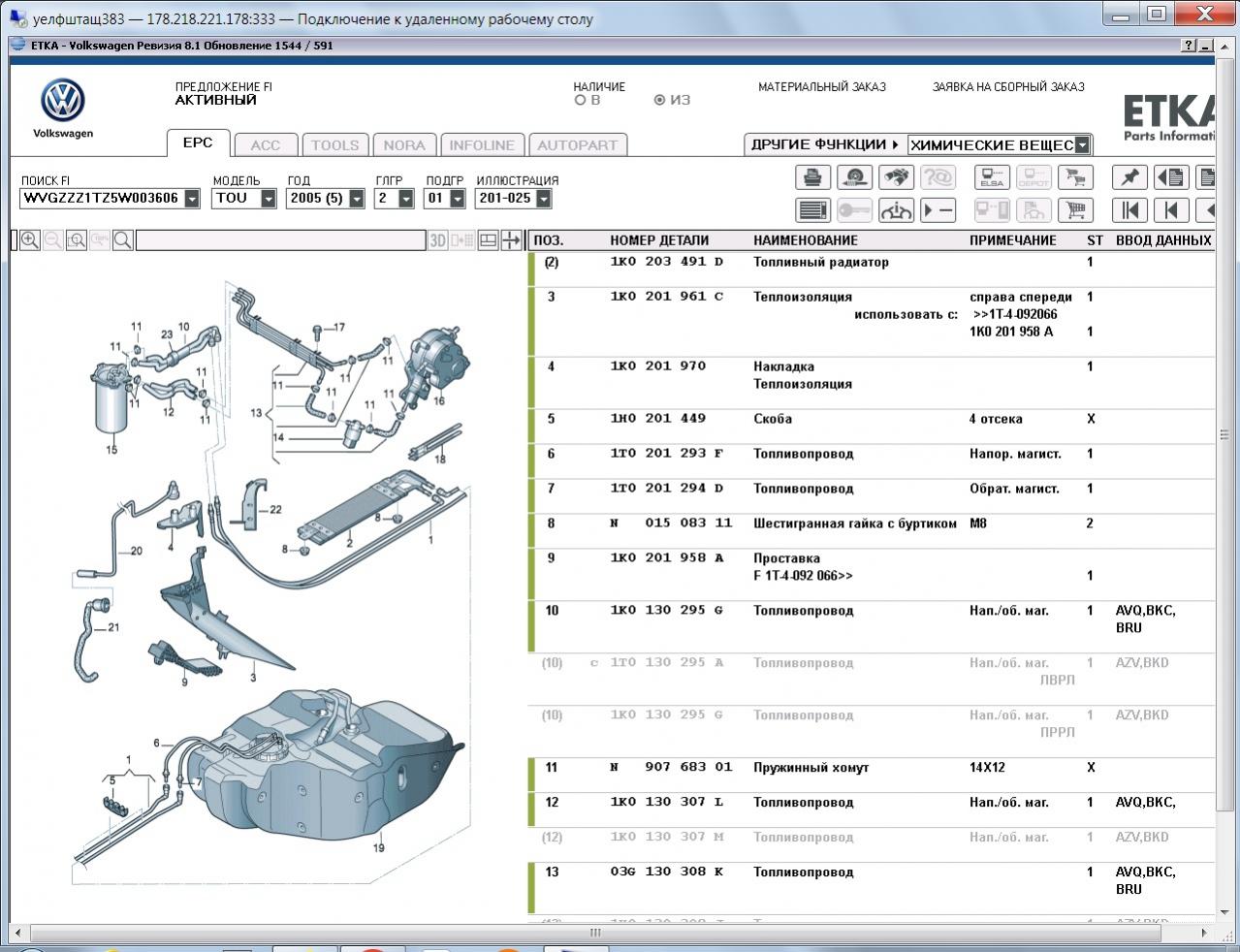Open the parts list view icon

[x=812, y=210]
